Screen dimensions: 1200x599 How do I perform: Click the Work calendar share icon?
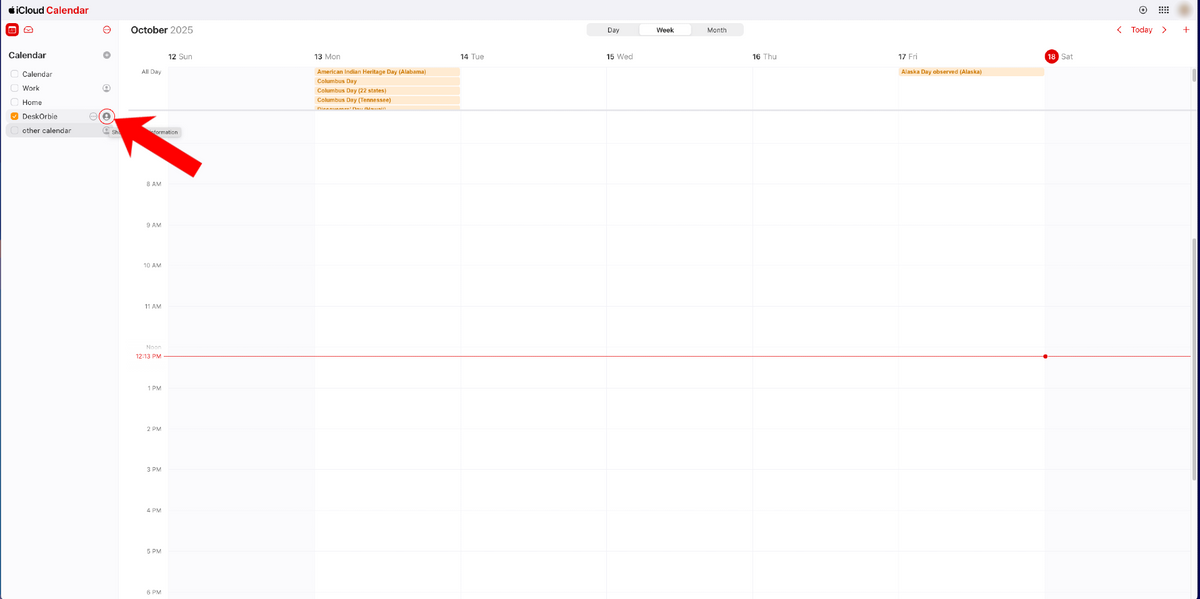(x=107, y=88)
